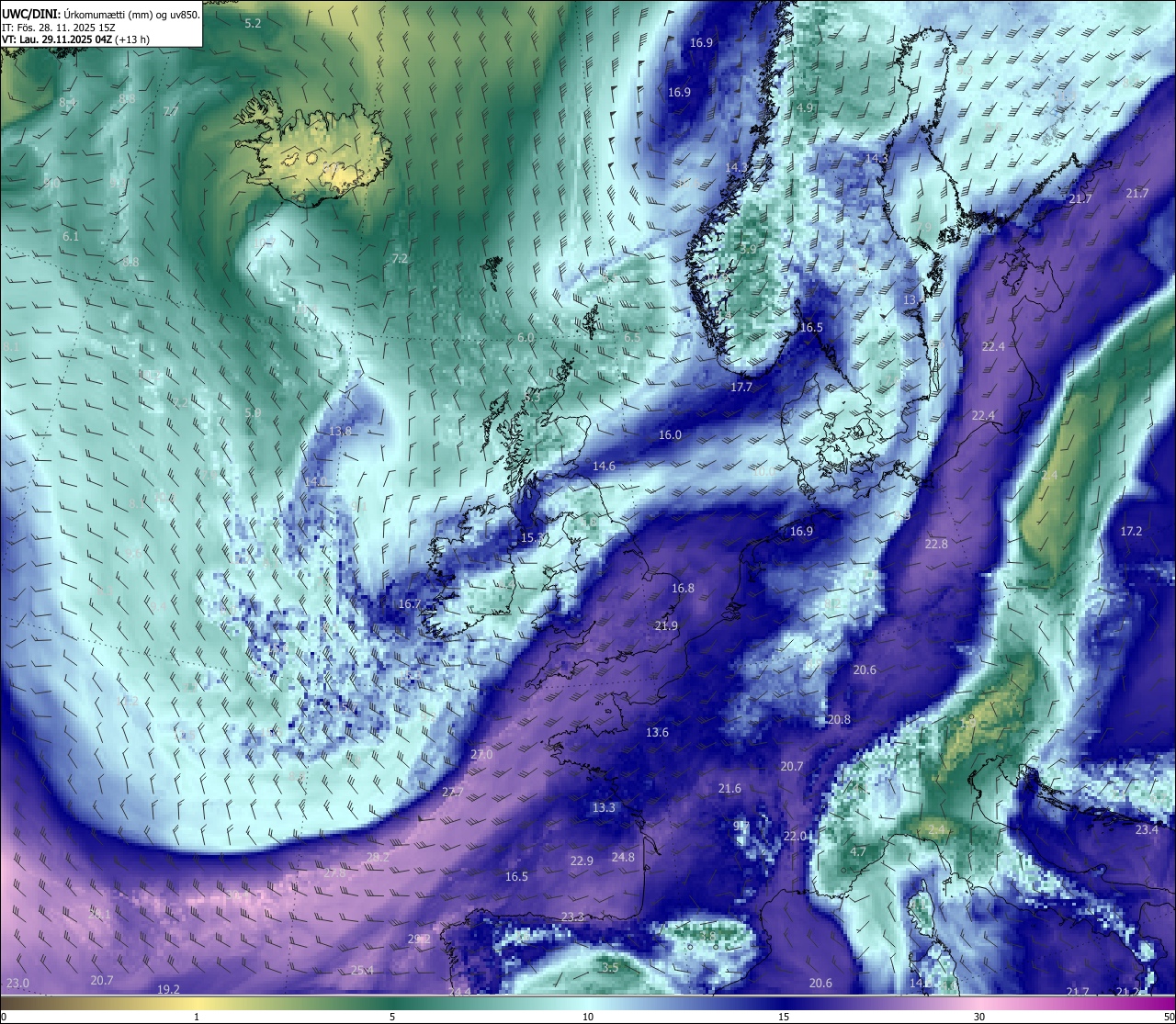Click the value 5.2 north of Iceland
The image size is (1176, 1024).
(x=253, y=23)
